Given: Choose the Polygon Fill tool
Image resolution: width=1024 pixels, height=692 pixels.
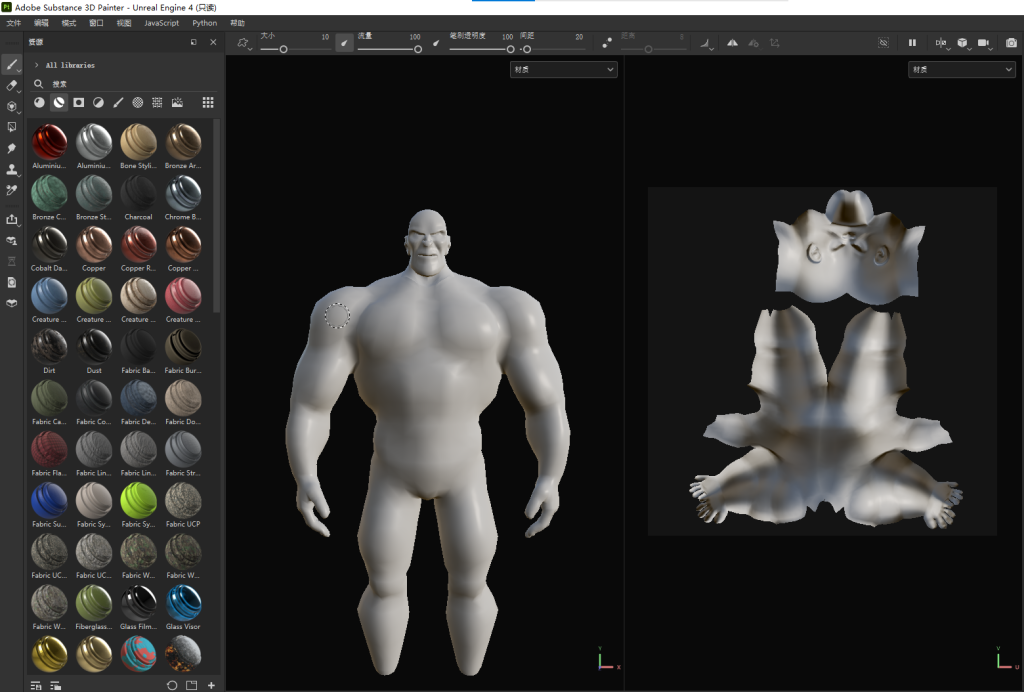Looking at the screenshot, I should (x=12, y=127).
